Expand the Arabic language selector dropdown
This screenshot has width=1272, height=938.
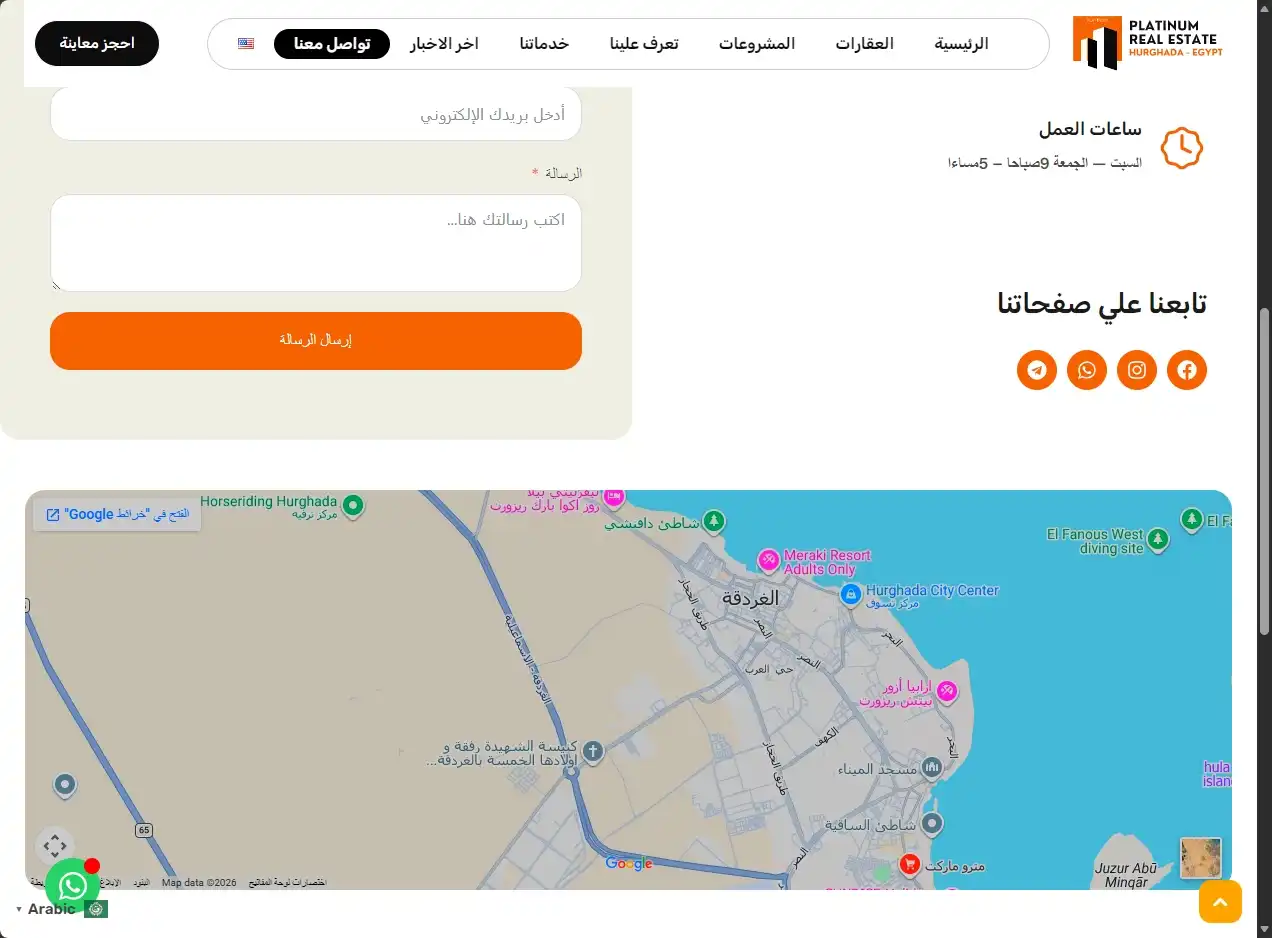tap(61, 909)
